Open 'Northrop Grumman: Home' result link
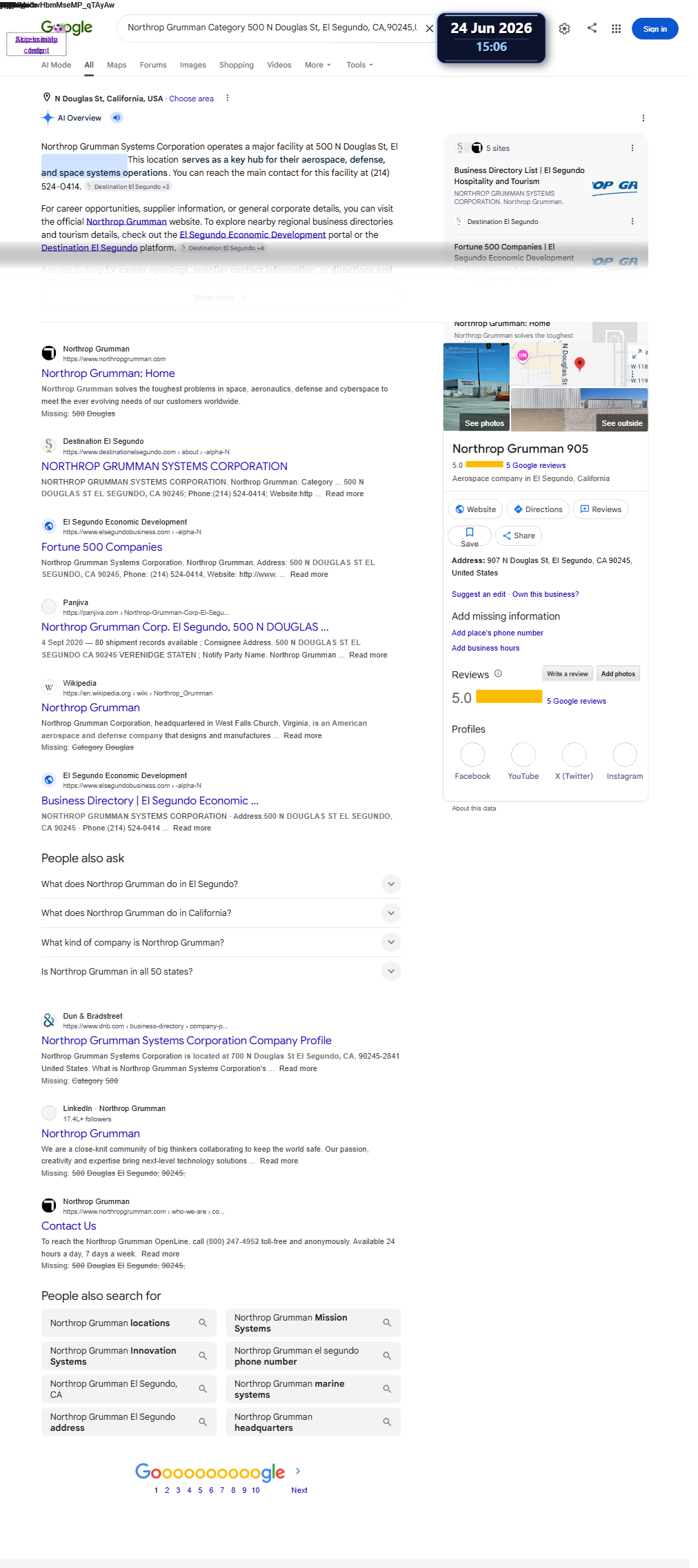 108,373
